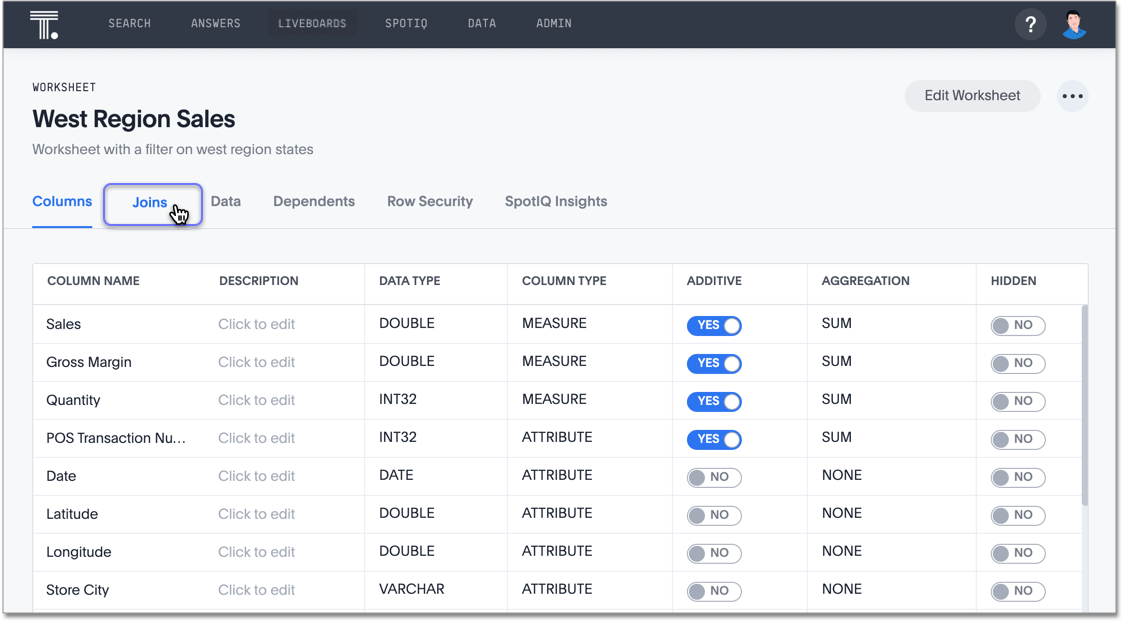1123x622 pixels.
Task: Edit description field for Sales column
Action: pyautogui.click(x=257, y=325)
